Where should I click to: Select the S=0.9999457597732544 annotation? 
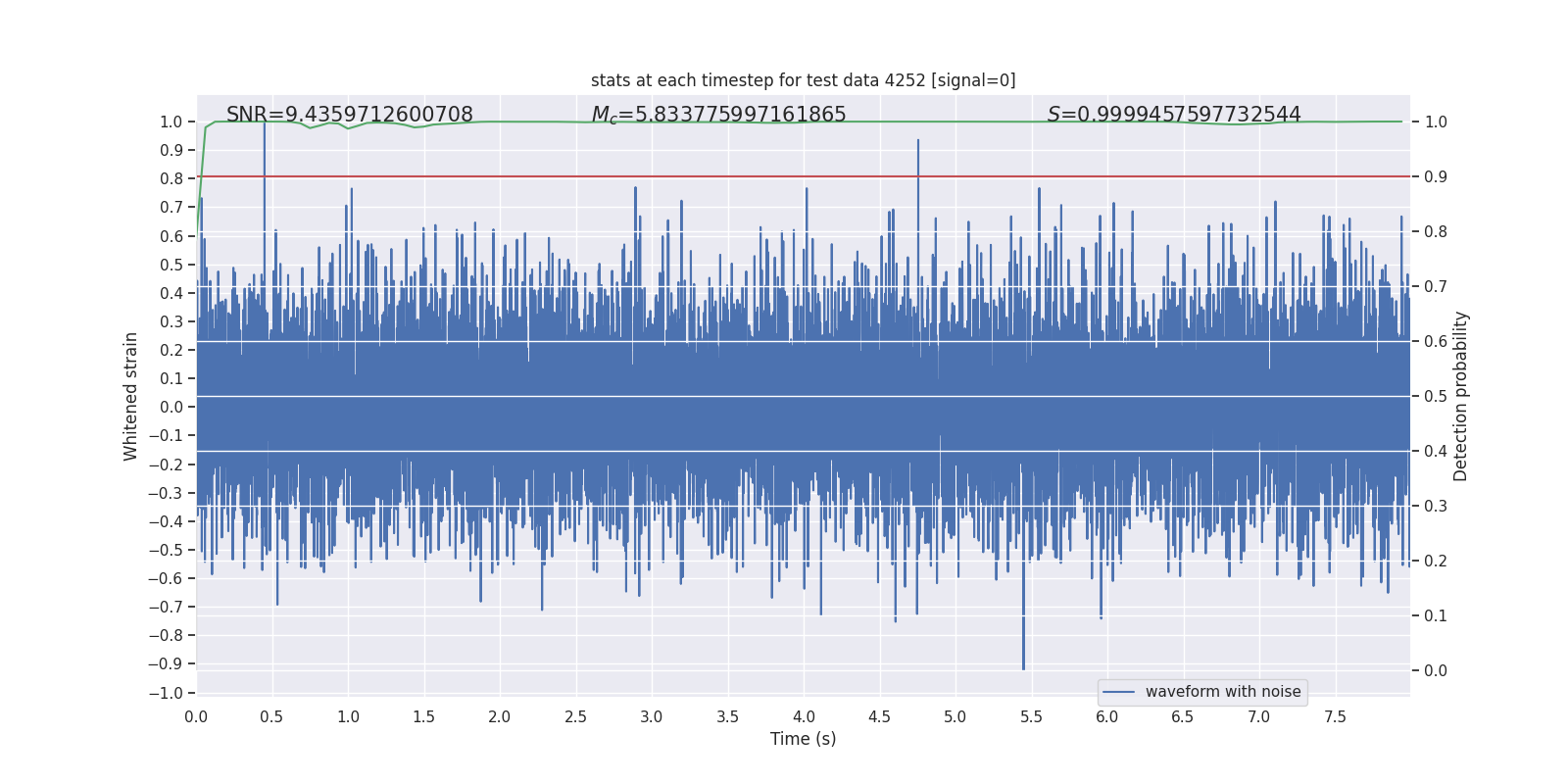pyautogui.click(x=1174, y=115)
